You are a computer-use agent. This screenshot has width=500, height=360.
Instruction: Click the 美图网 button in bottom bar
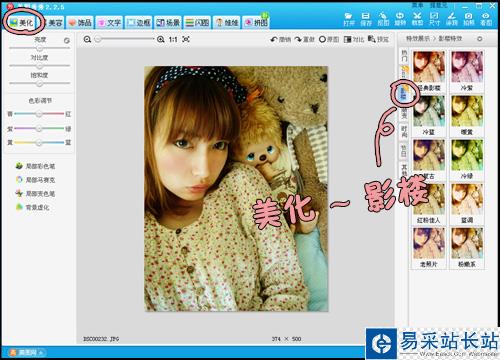27,352
